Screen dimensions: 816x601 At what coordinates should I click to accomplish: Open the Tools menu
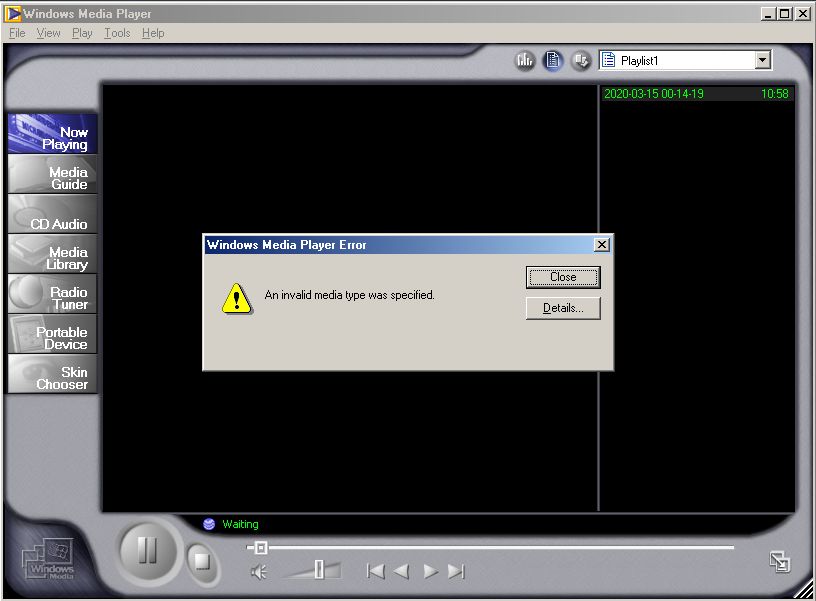point(117,33)
